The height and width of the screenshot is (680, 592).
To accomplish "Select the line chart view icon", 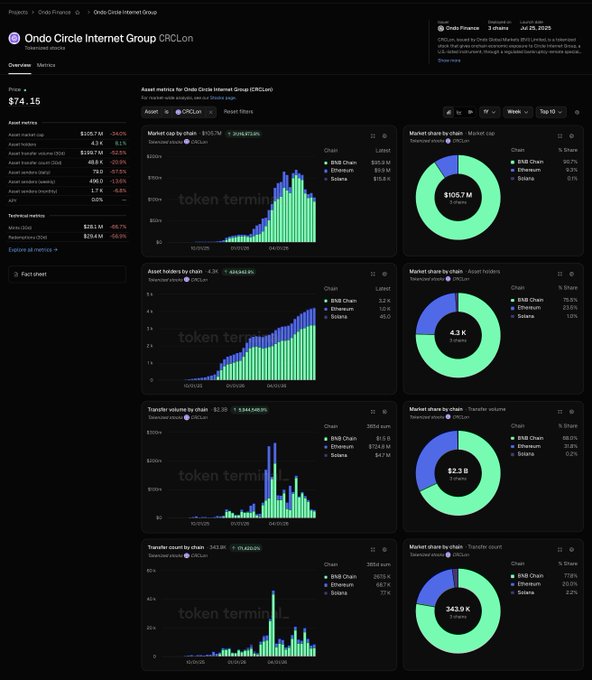I will pyautogui.click(x=459, y=112).
